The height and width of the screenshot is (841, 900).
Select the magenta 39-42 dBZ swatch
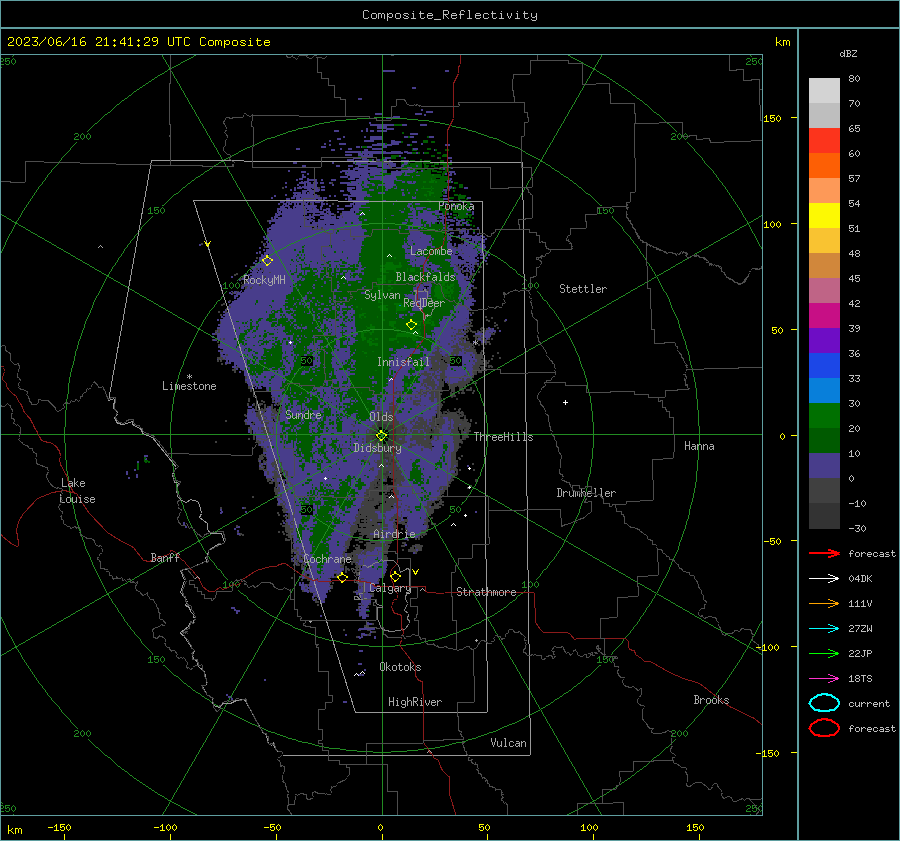(824, 316)
